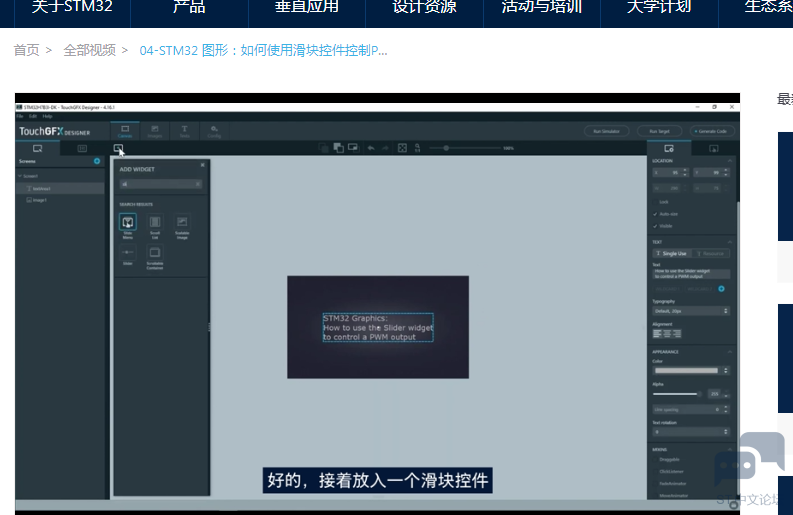
Task: Open the Properties tab in right panel
Action: (x=669, y=148)
